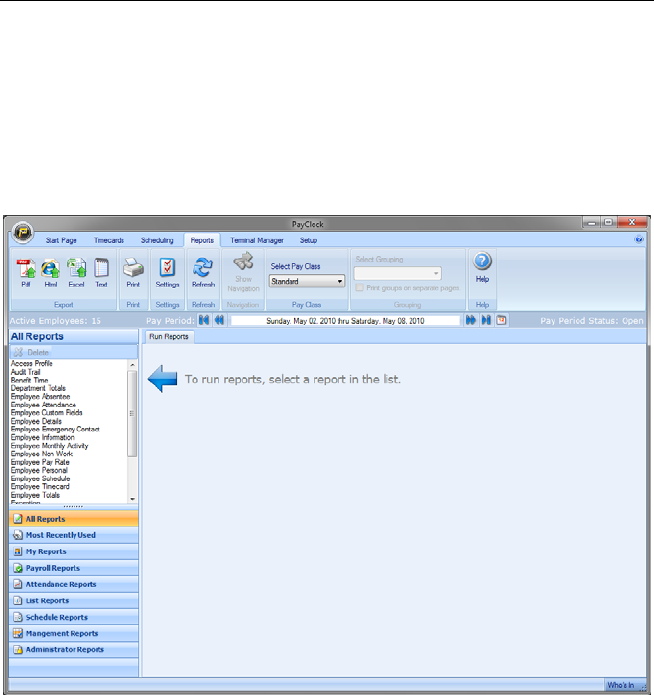
Task: Select the Employee Personal report
Action: pos(39,470)
